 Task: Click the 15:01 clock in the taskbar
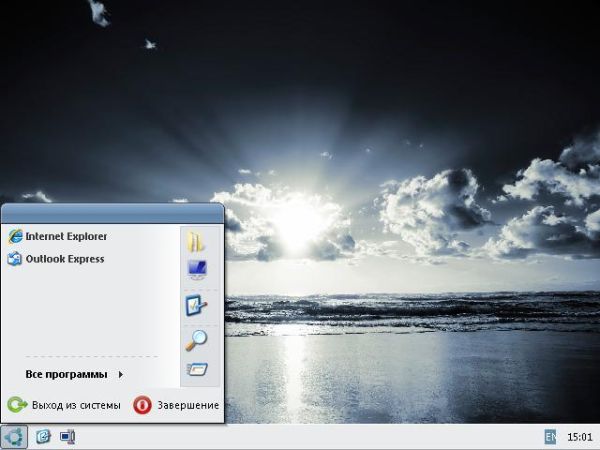(579, 437)
